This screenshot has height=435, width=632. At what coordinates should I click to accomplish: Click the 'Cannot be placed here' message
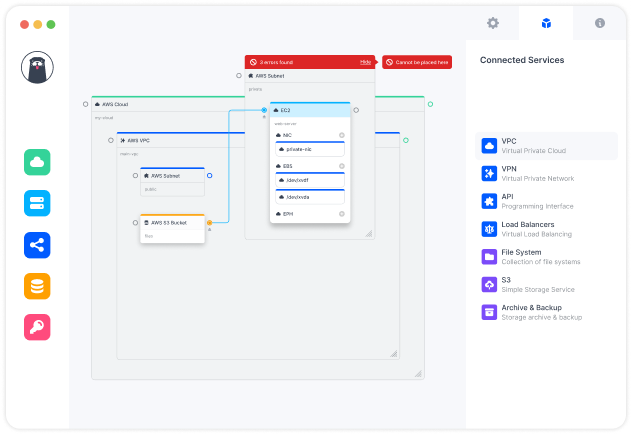417,62
